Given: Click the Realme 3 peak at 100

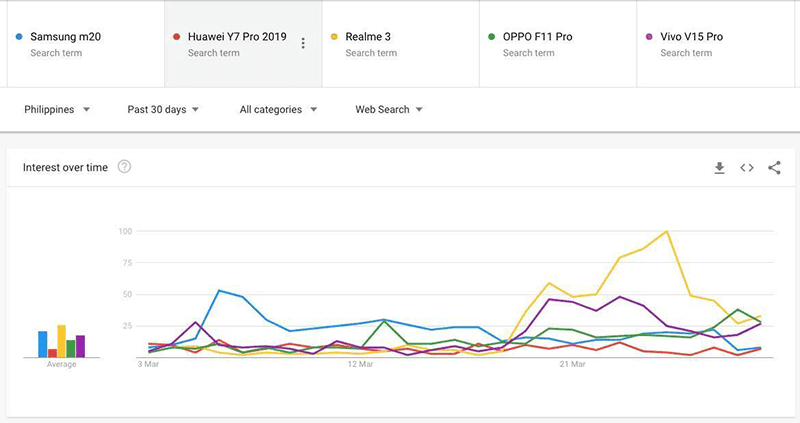Looking at the screenshot, I should [666, 232].
